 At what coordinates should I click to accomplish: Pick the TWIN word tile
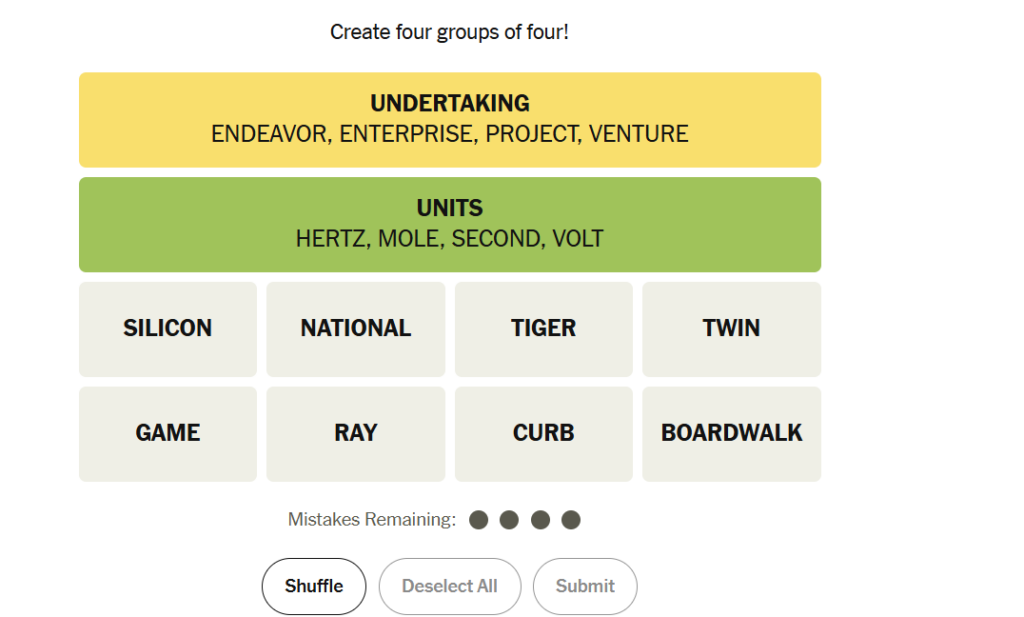pos(731,329)
